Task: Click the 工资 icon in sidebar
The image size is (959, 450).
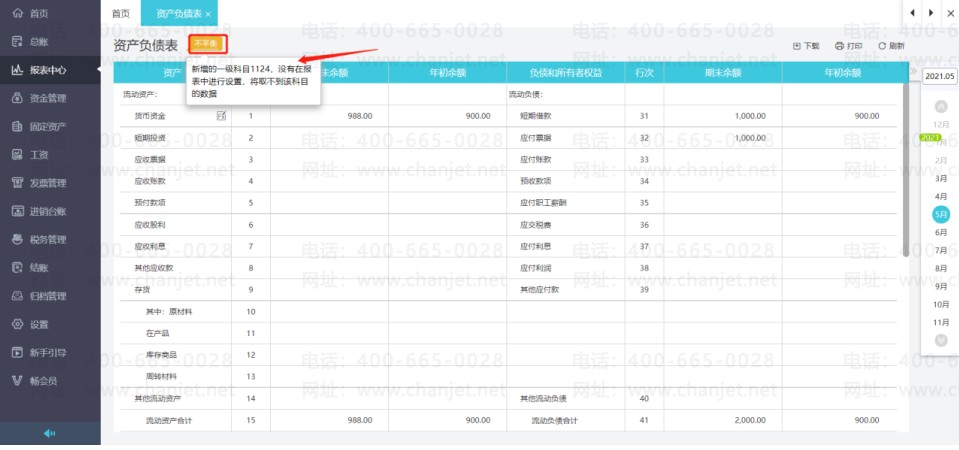Action: pos(18,155)
